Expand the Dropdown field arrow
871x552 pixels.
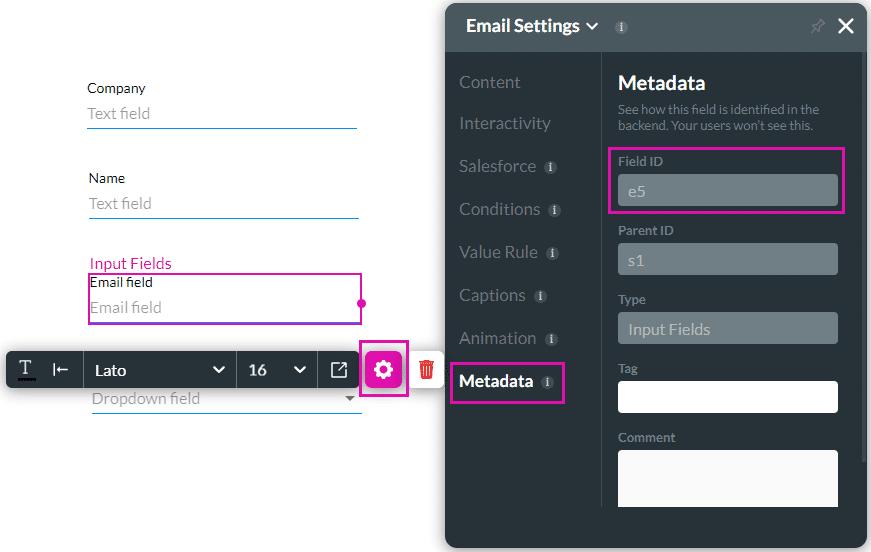point(350,399)
